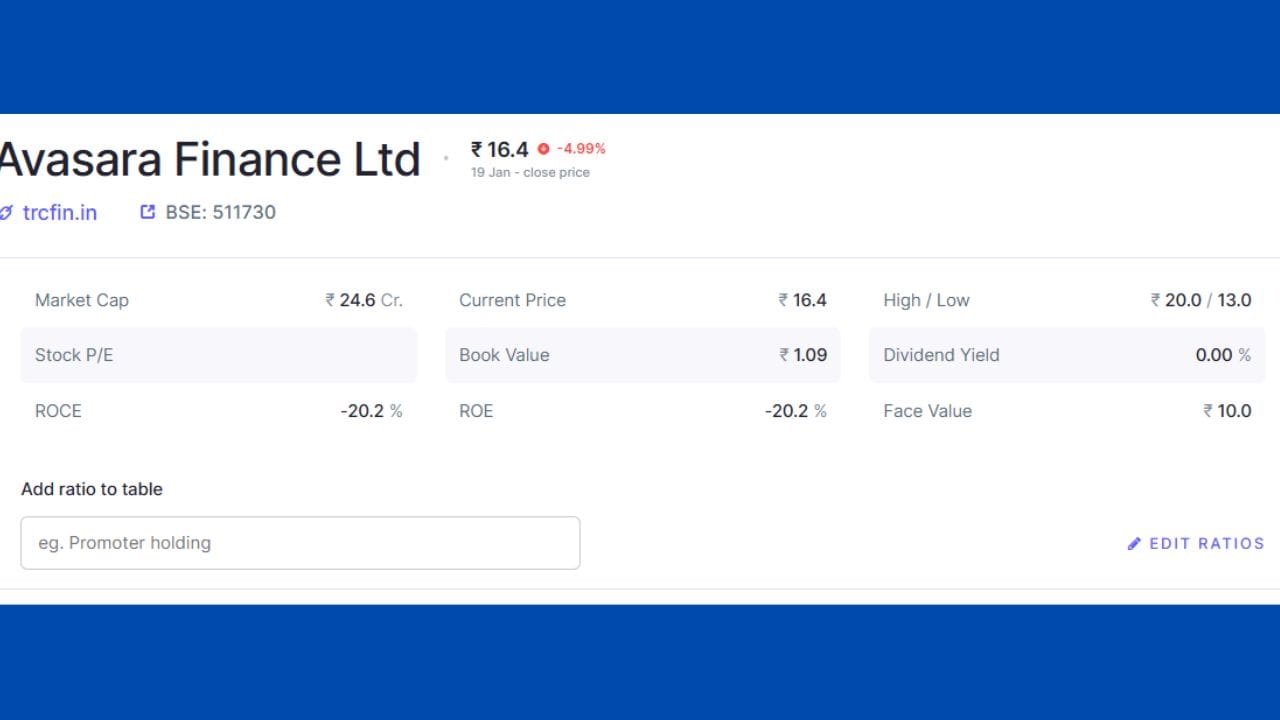
Task: Click the pencil icon for editing ratios
Action: point(1134,544)
